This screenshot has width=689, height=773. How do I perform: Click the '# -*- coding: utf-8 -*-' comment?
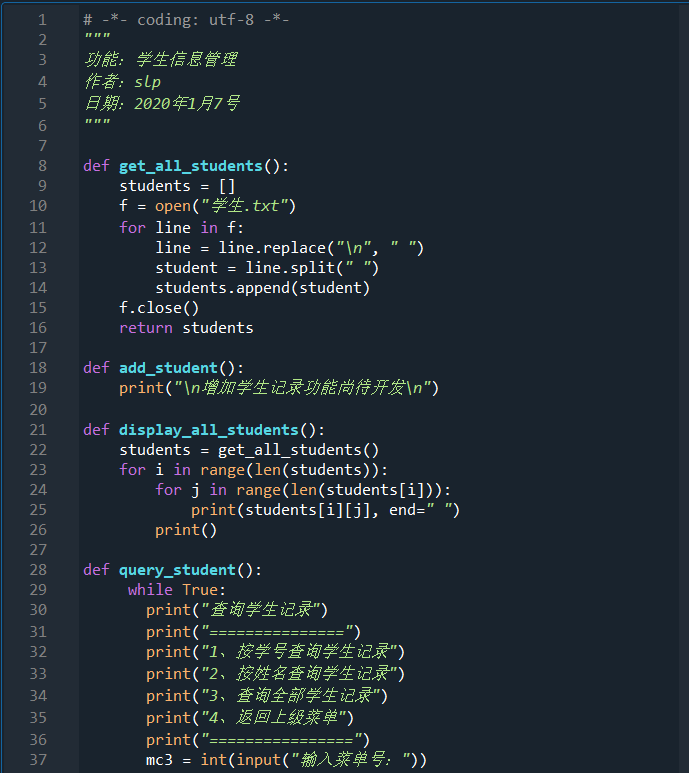tap(186, 20)
